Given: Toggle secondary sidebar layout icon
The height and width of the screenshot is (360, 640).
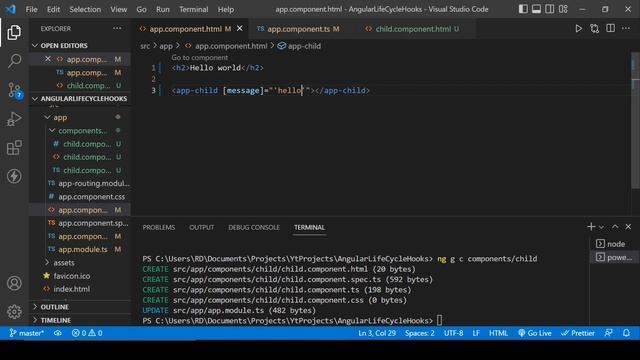Looking at the screenshot, I should click(x=550, y=9).
